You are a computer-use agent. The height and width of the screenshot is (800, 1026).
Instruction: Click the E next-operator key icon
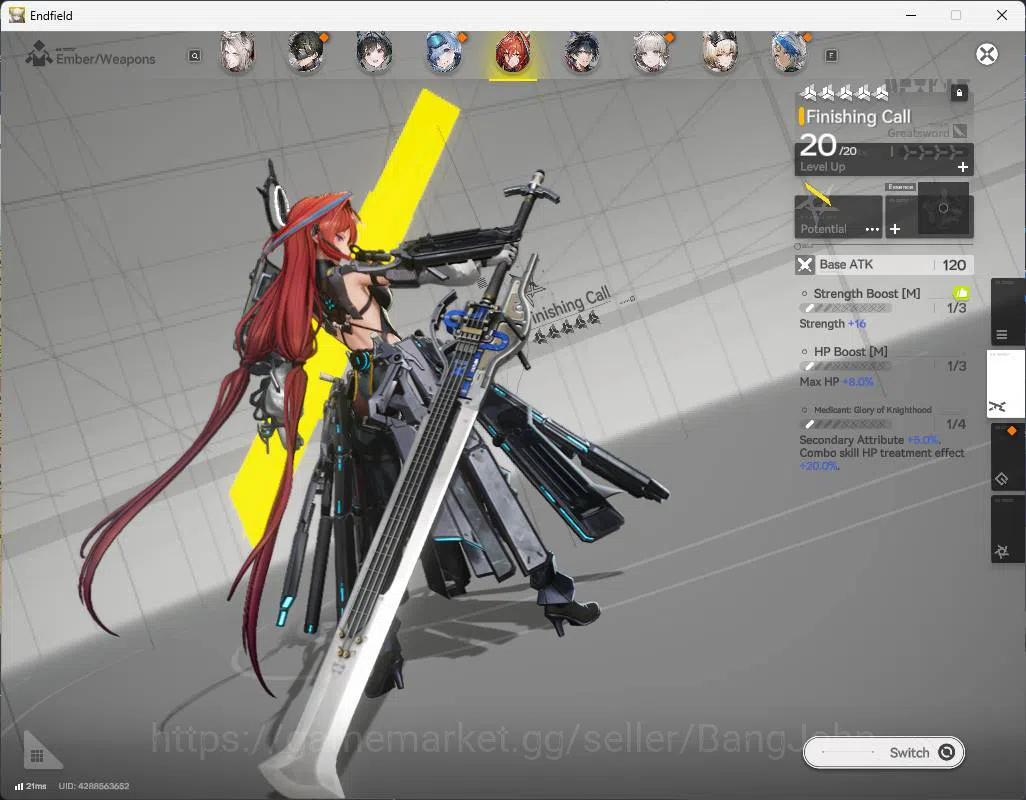click(x=831, y=56)
